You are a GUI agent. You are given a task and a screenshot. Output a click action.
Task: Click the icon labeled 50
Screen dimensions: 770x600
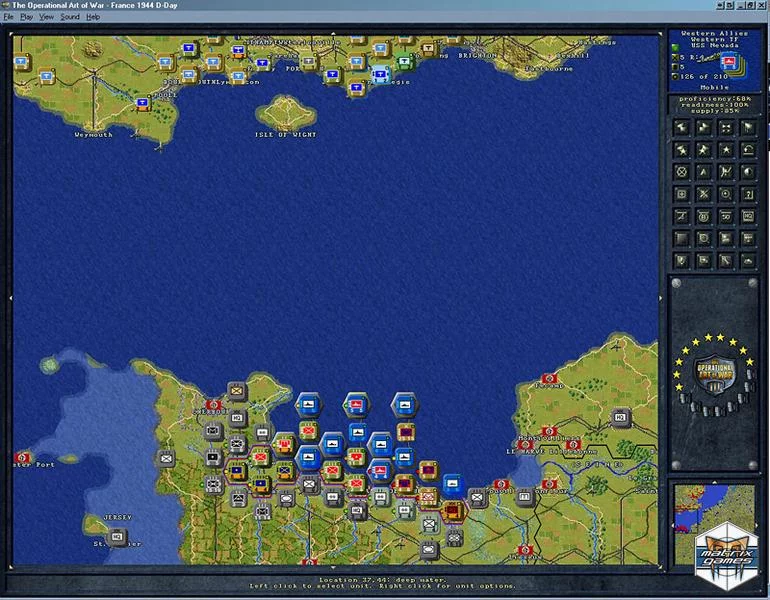coord(726,216)
